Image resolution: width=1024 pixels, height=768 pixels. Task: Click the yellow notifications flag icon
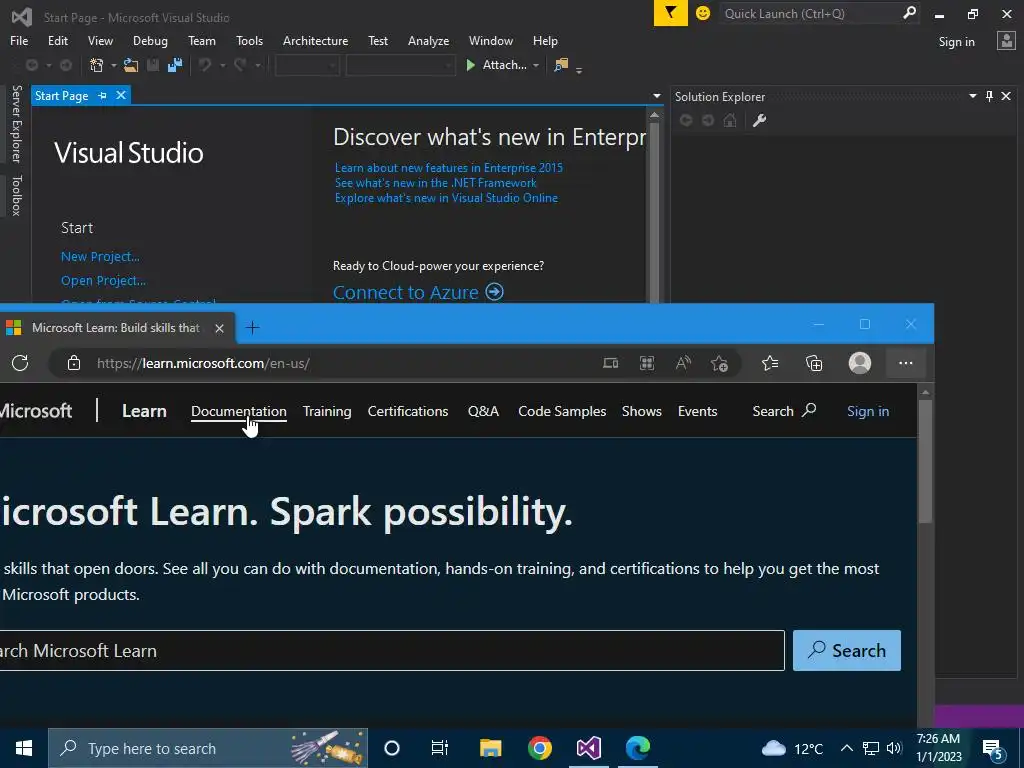pyautogui.click(x=671, y=13)
